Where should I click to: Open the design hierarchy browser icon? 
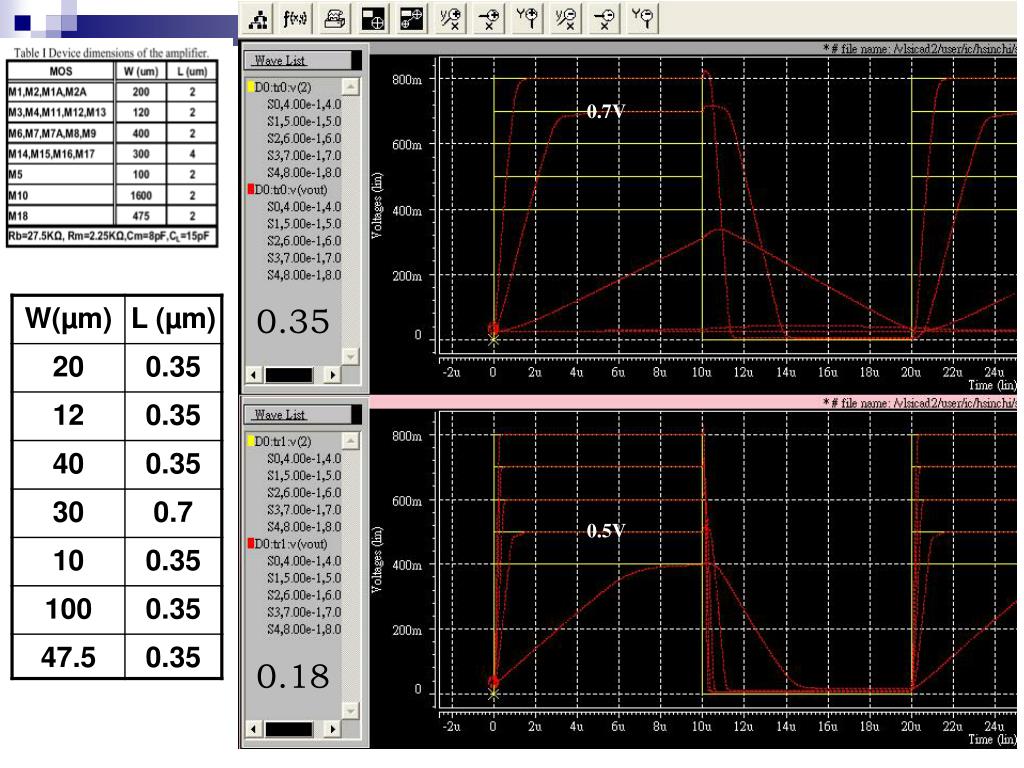tap(258, 19)
